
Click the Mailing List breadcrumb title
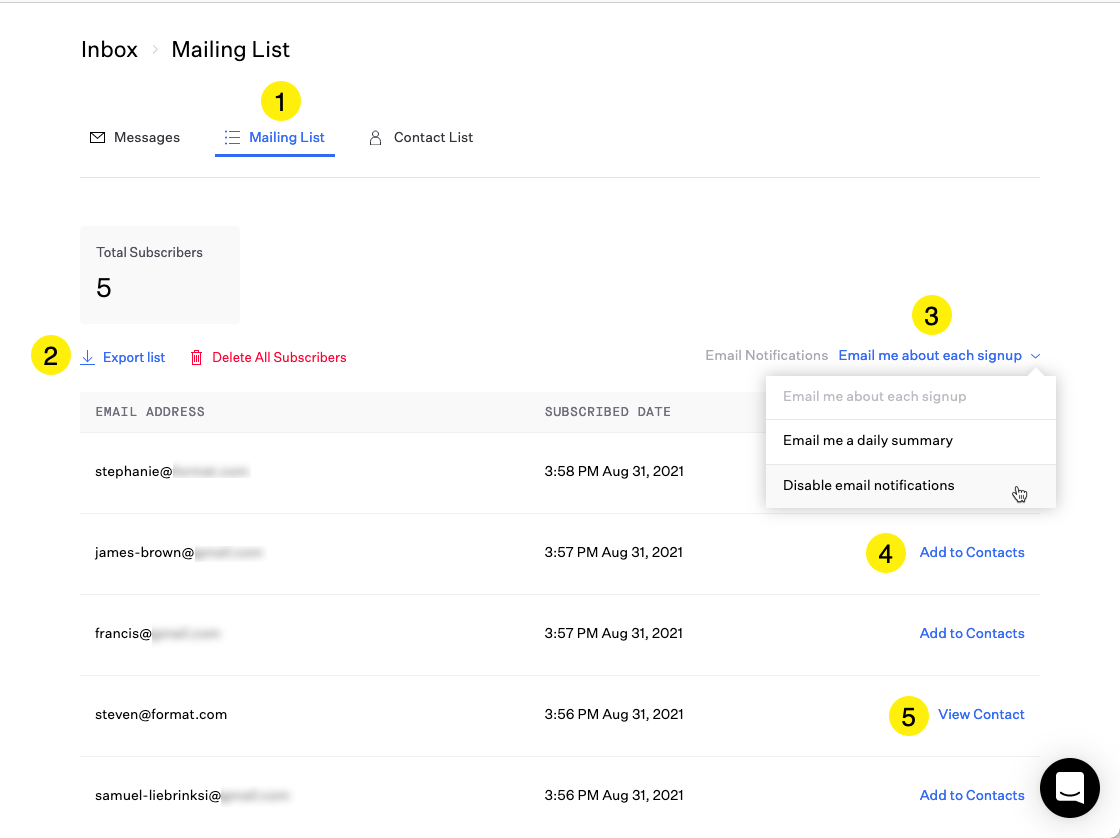[x=230, y=49]
